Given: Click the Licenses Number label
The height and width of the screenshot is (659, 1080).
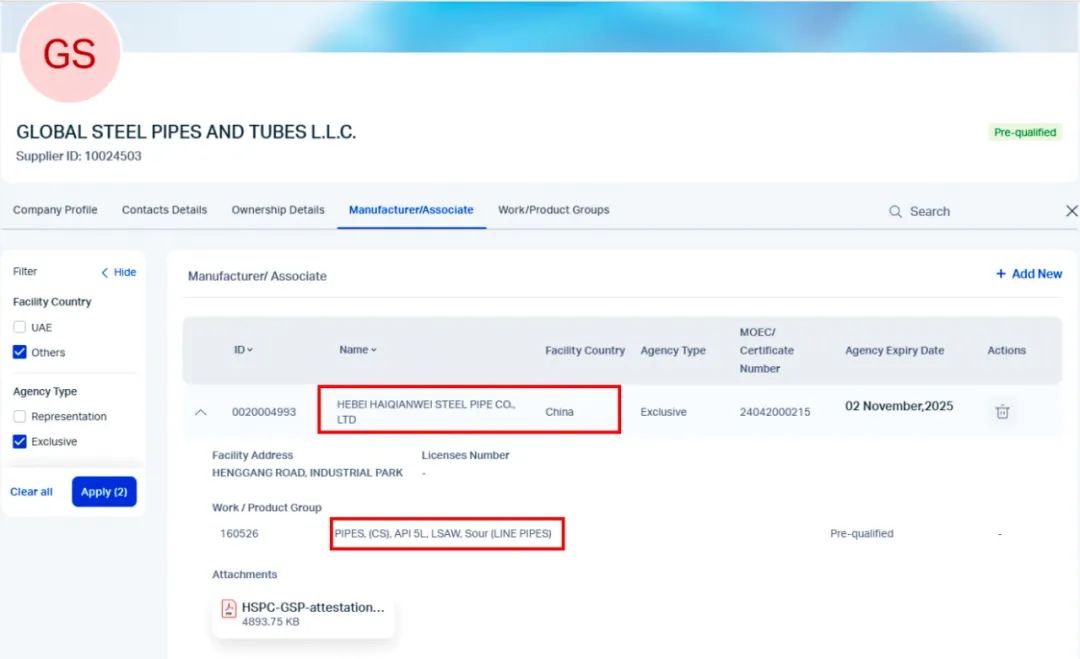Looking at the screenshot, I should 466,455.
